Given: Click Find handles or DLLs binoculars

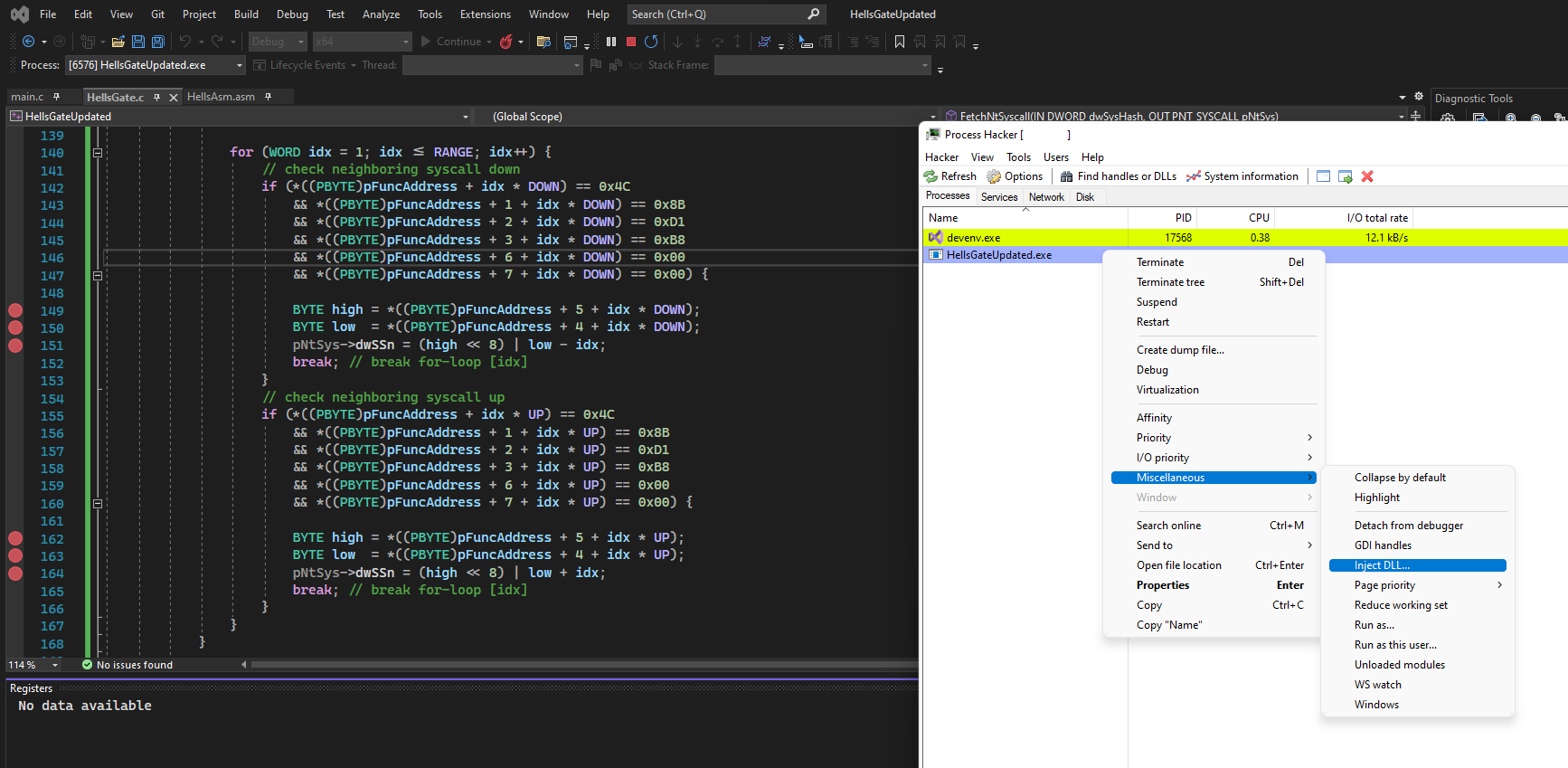Looking at the screenshot, I should 1067,176.
